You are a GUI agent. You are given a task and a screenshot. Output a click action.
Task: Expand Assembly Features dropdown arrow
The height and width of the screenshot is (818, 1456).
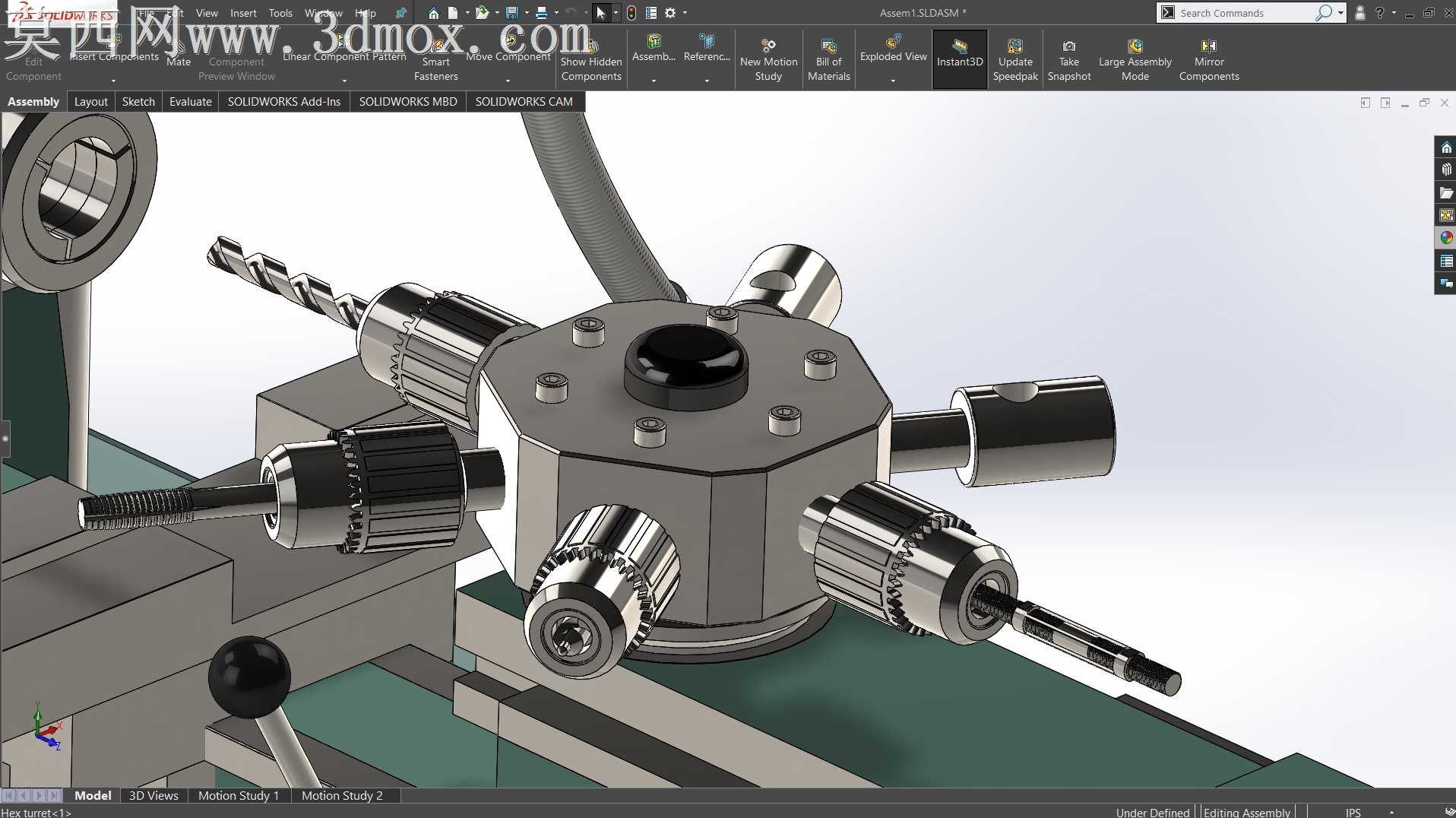pos(654,80)
